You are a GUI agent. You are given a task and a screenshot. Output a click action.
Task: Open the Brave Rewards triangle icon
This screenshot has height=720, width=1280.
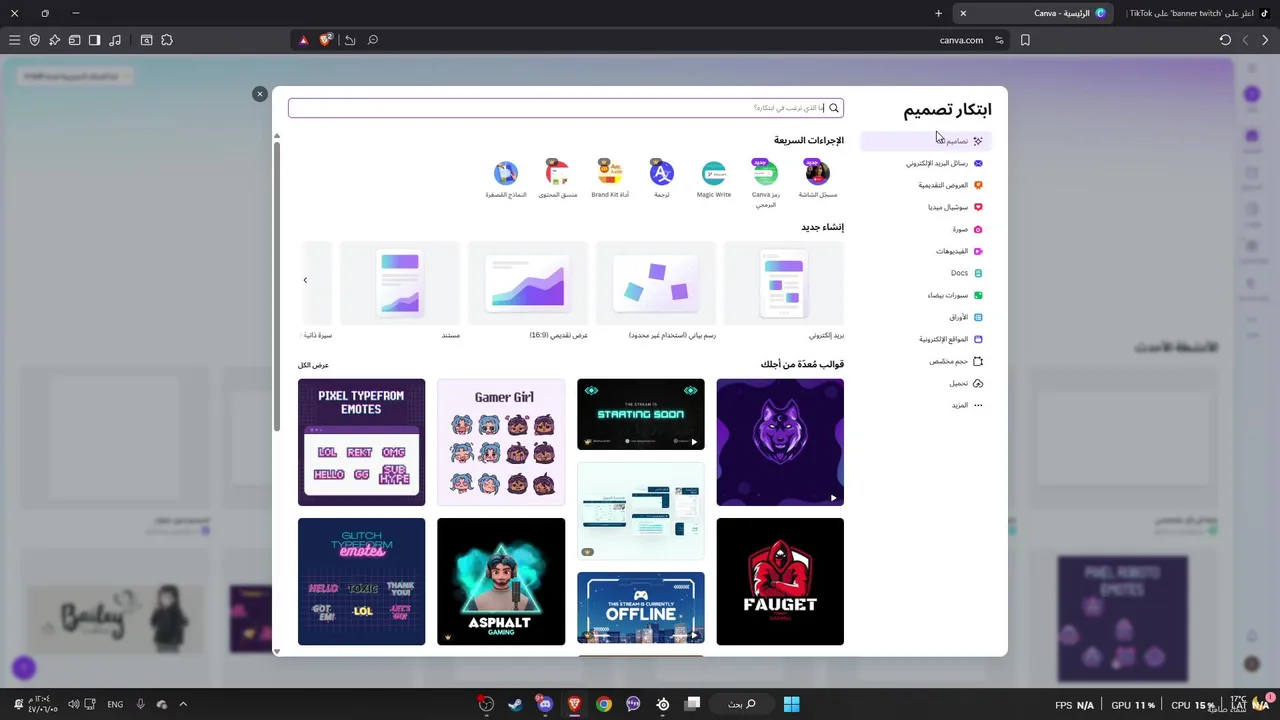(x=303, y=40)
